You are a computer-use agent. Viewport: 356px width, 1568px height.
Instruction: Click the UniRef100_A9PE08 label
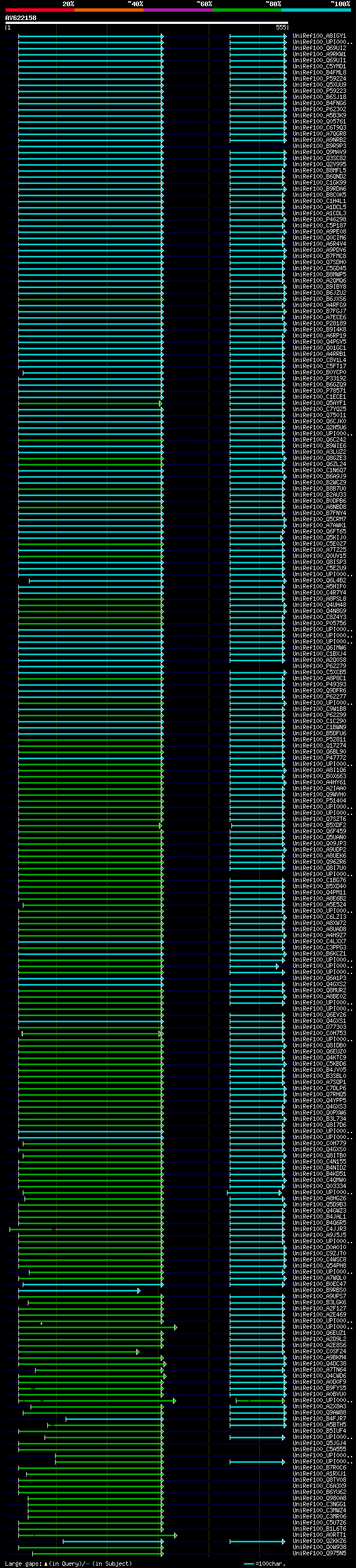tap(319, 232)
